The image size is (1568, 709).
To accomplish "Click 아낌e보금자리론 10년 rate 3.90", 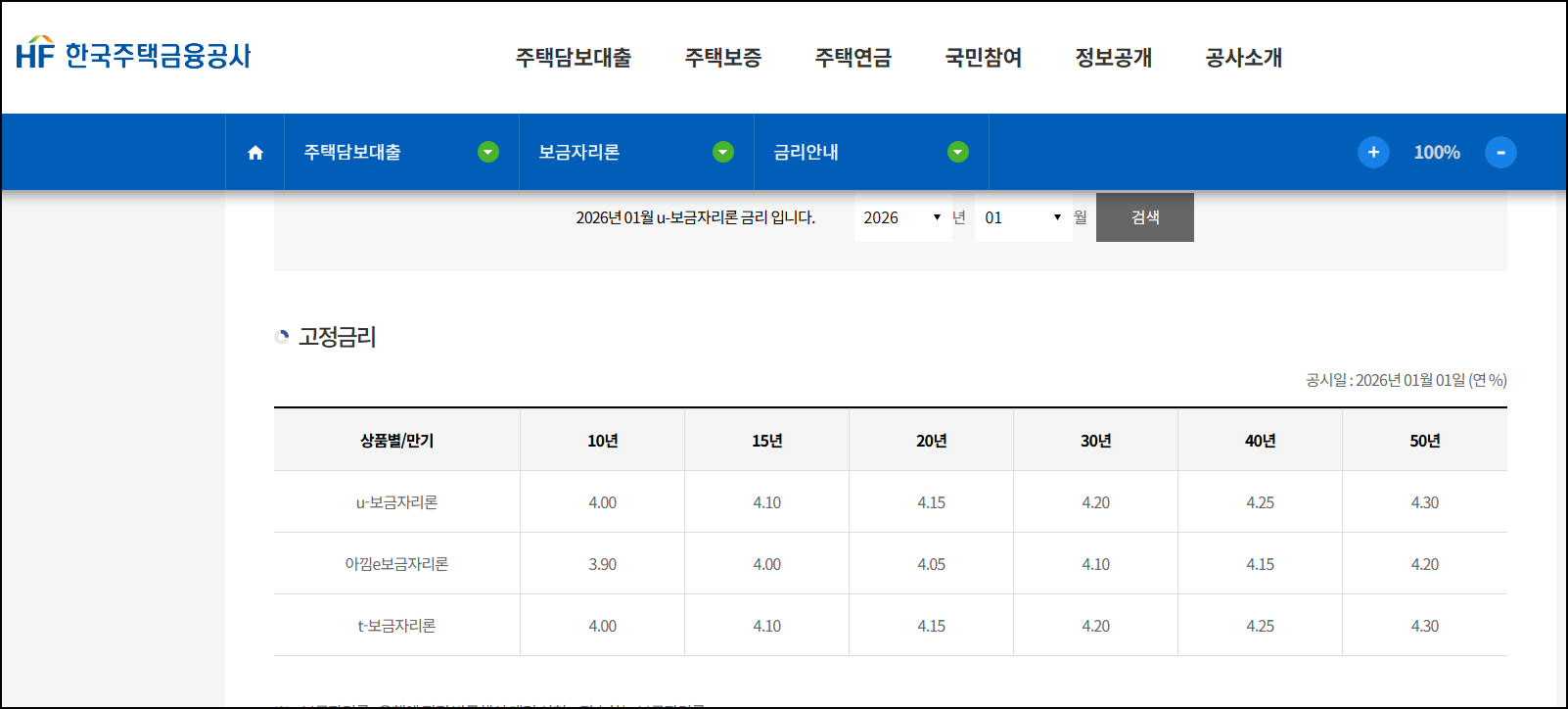I will click(603, 564).
